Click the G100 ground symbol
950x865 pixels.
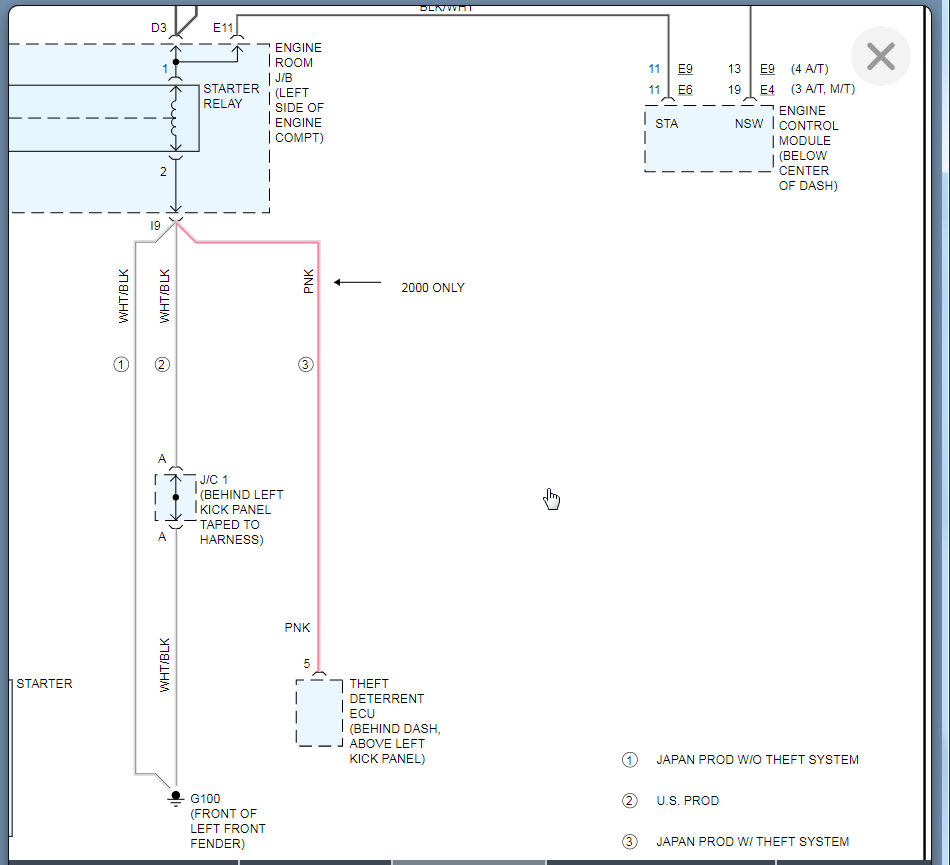[x=176, y=799]
